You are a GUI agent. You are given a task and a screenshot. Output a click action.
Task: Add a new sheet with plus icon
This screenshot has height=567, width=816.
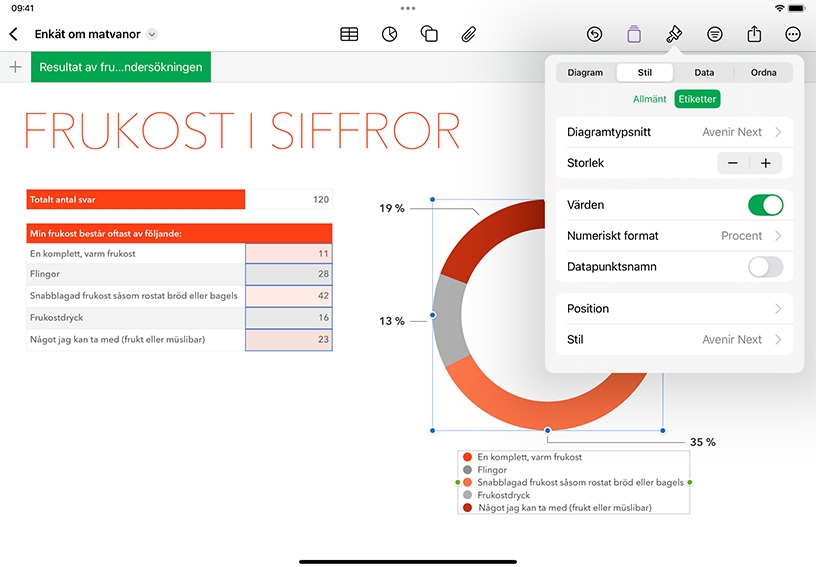click(16, 67)
